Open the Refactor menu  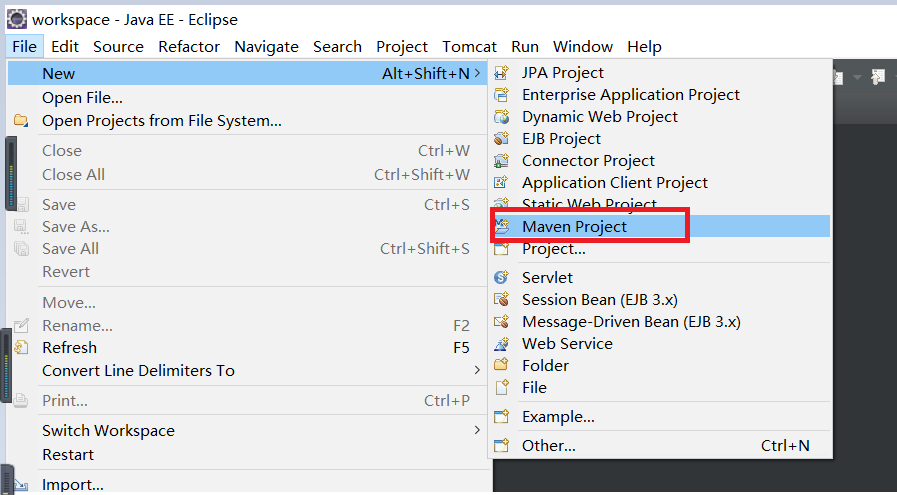tap(189, 46)
